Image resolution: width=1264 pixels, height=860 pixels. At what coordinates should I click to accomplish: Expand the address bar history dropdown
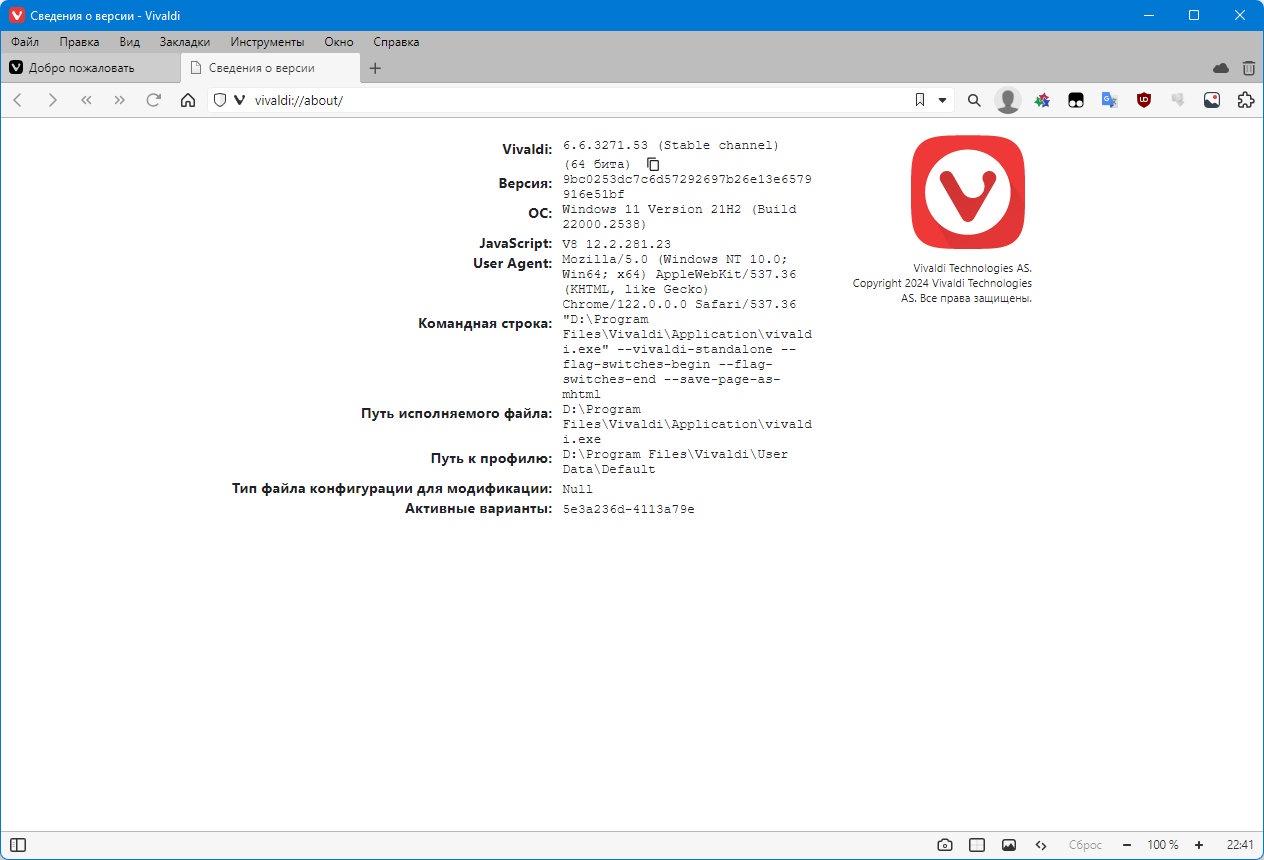pyautogui.click(x=942, y=100)
